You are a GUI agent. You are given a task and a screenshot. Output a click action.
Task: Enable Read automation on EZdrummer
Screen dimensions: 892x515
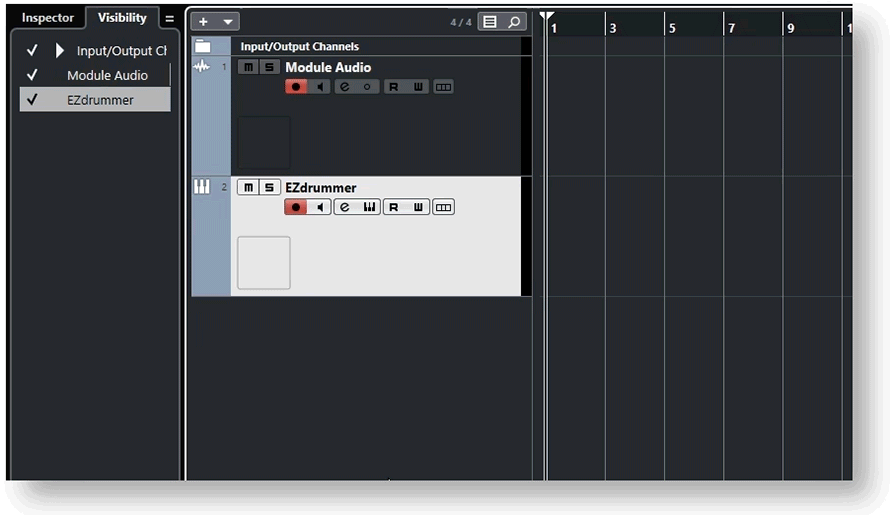coord(394,207)
